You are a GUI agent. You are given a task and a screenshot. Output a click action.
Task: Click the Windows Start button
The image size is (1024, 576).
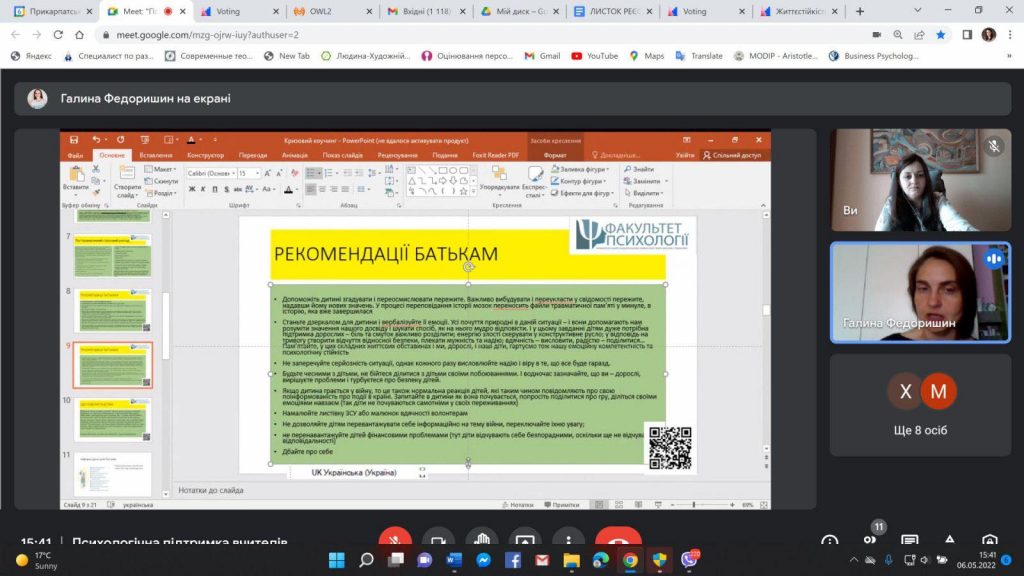point(336,559)
